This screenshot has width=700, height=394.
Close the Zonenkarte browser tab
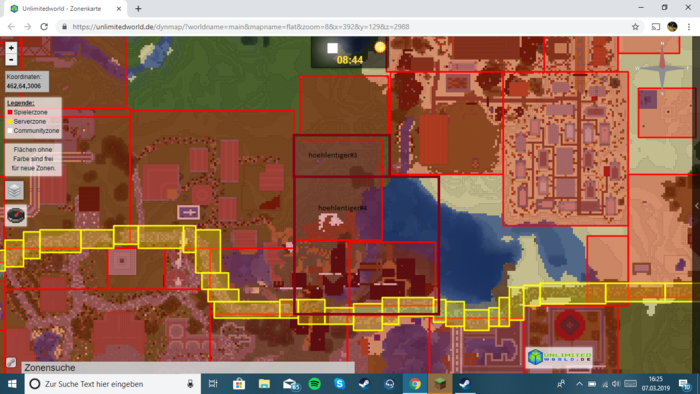tap(119, 8)
